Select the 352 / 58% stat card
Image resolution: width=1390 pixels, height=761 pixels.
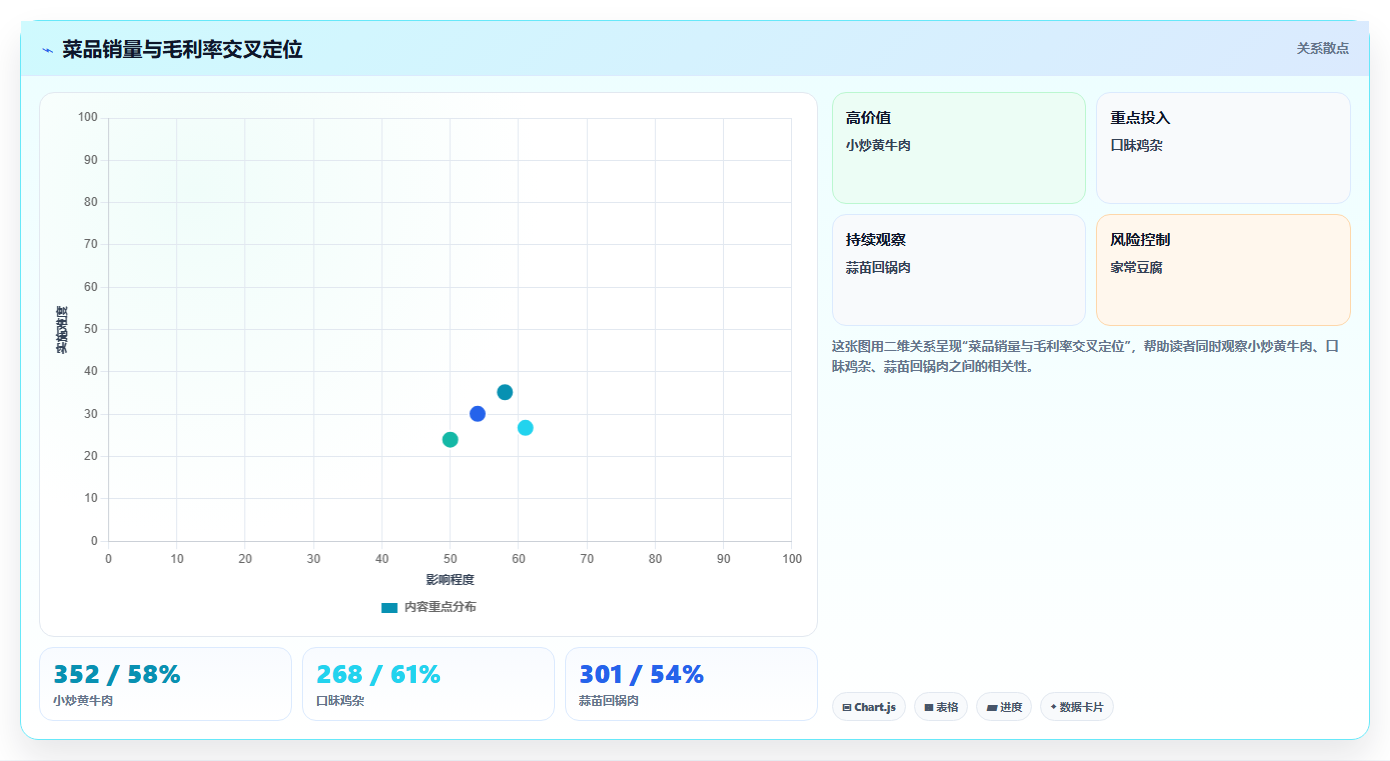coord(165,684)
